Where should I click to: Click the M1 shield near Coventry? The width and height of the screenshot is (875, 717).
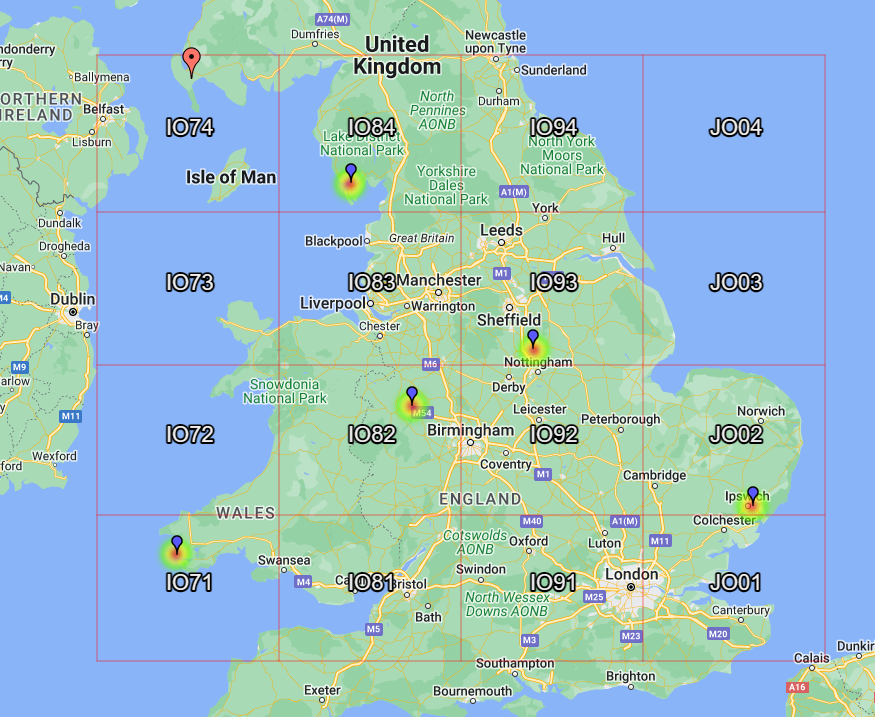pos(543,474)
